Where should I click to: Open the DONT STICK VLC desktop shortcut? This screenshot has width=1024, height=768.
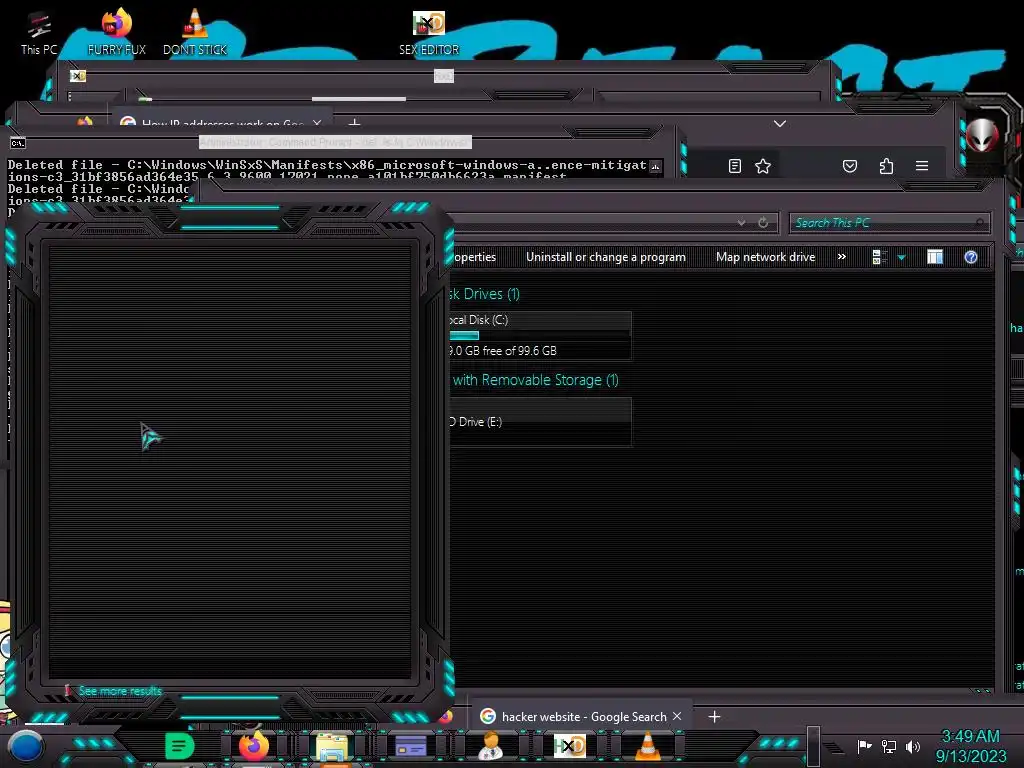pos(195,33)
